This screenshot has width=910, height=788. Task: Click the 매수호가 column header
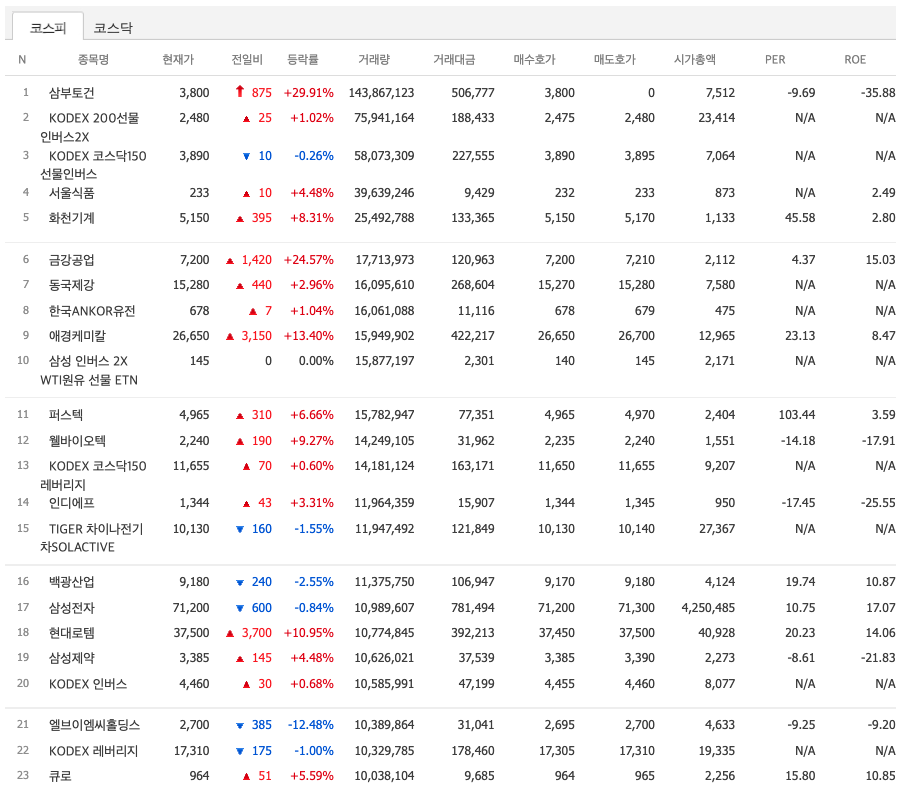pos(535,59)
